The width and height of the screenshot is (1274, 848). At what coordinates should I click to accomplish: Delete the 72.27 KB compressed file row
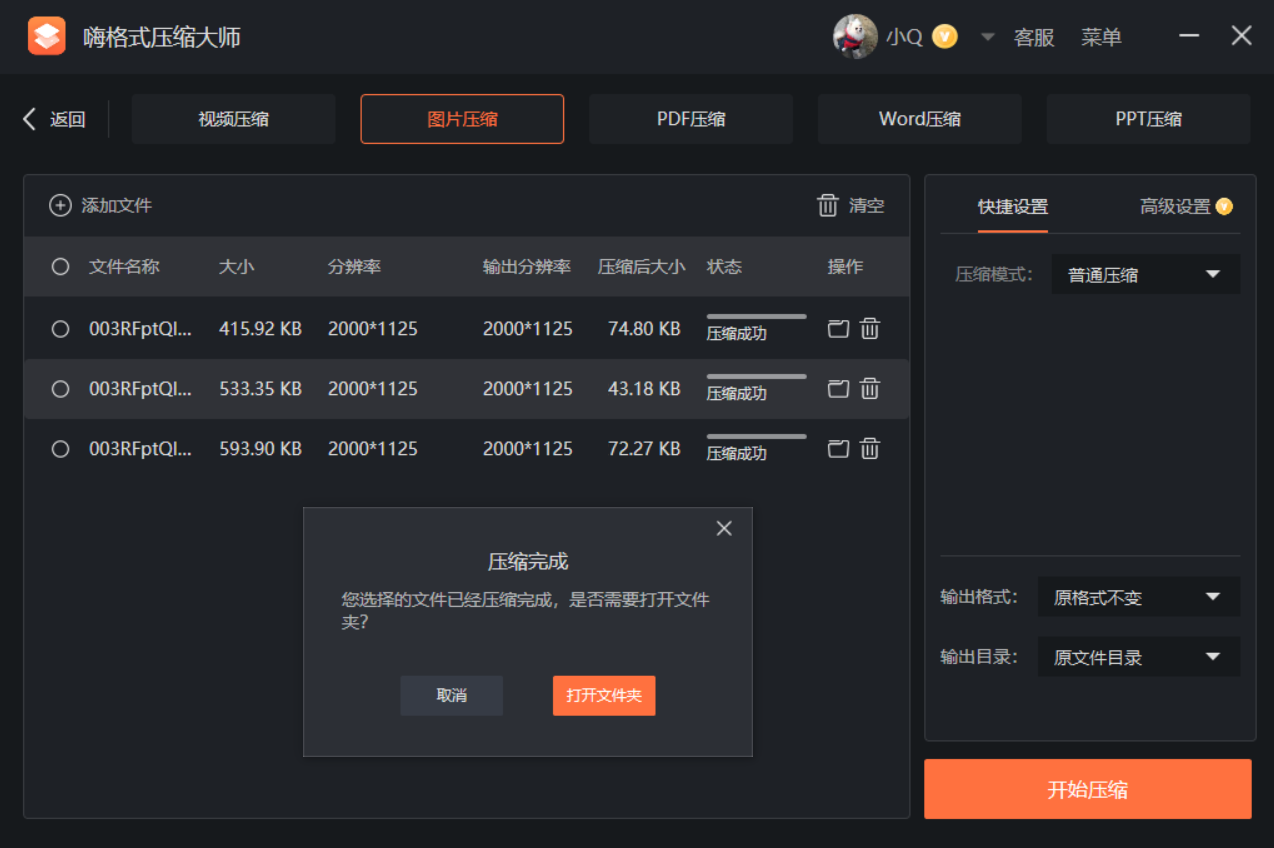tap(870, 448)
